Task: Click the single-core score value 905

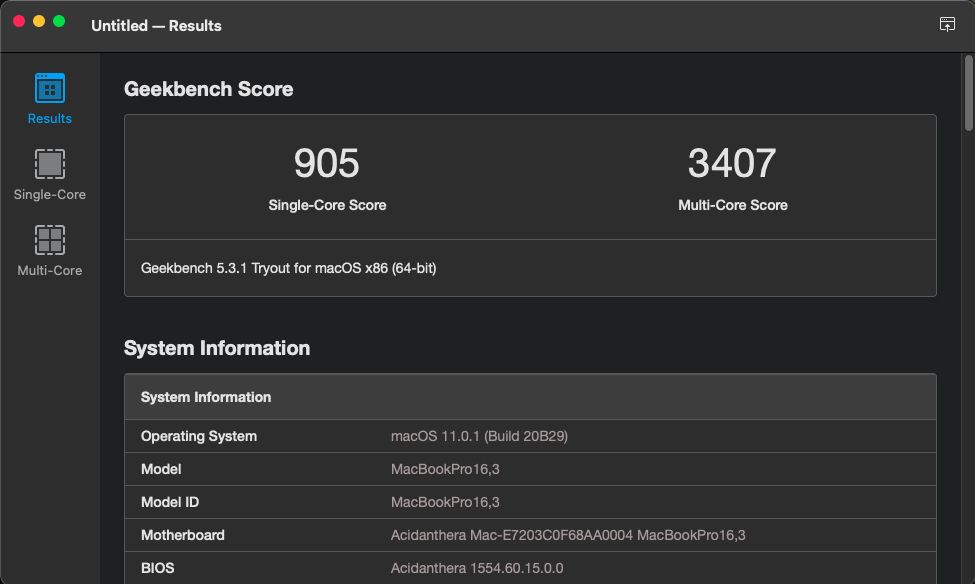Action: coord(326,163)
